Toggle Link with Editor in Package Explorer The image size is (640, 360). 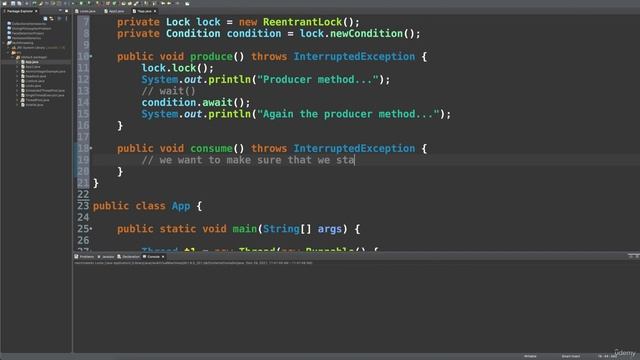pyautogui.click(x=51, y=18)
